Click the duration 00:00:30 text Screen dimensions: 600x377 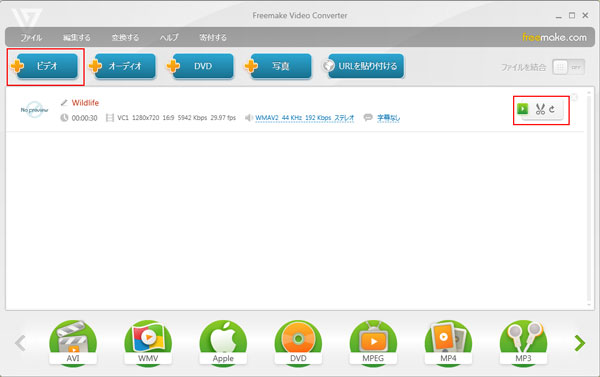point(85,118)
